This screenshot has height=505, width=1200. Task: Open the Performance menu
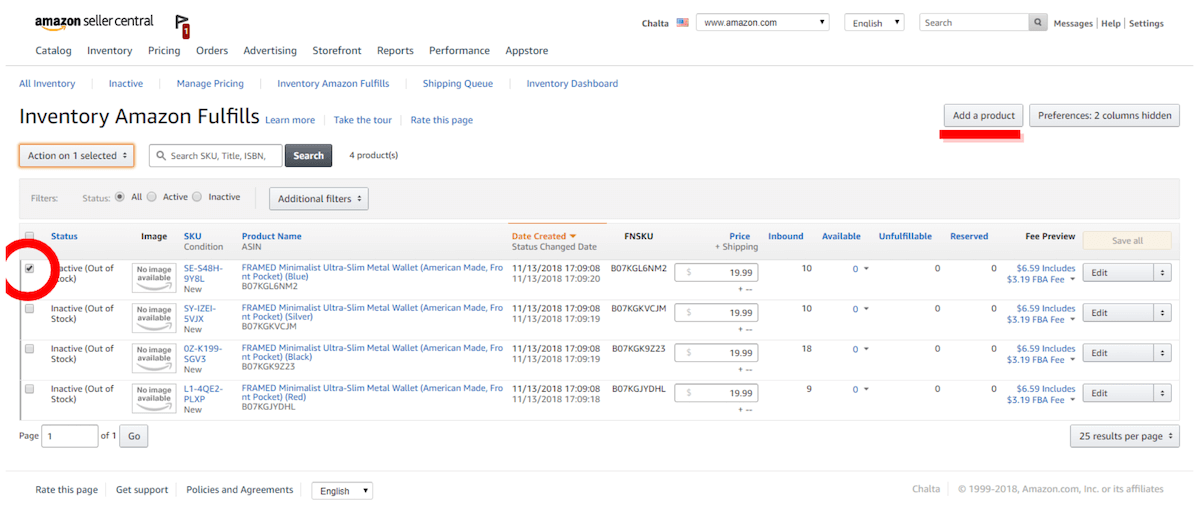click(x=459, y=51)
